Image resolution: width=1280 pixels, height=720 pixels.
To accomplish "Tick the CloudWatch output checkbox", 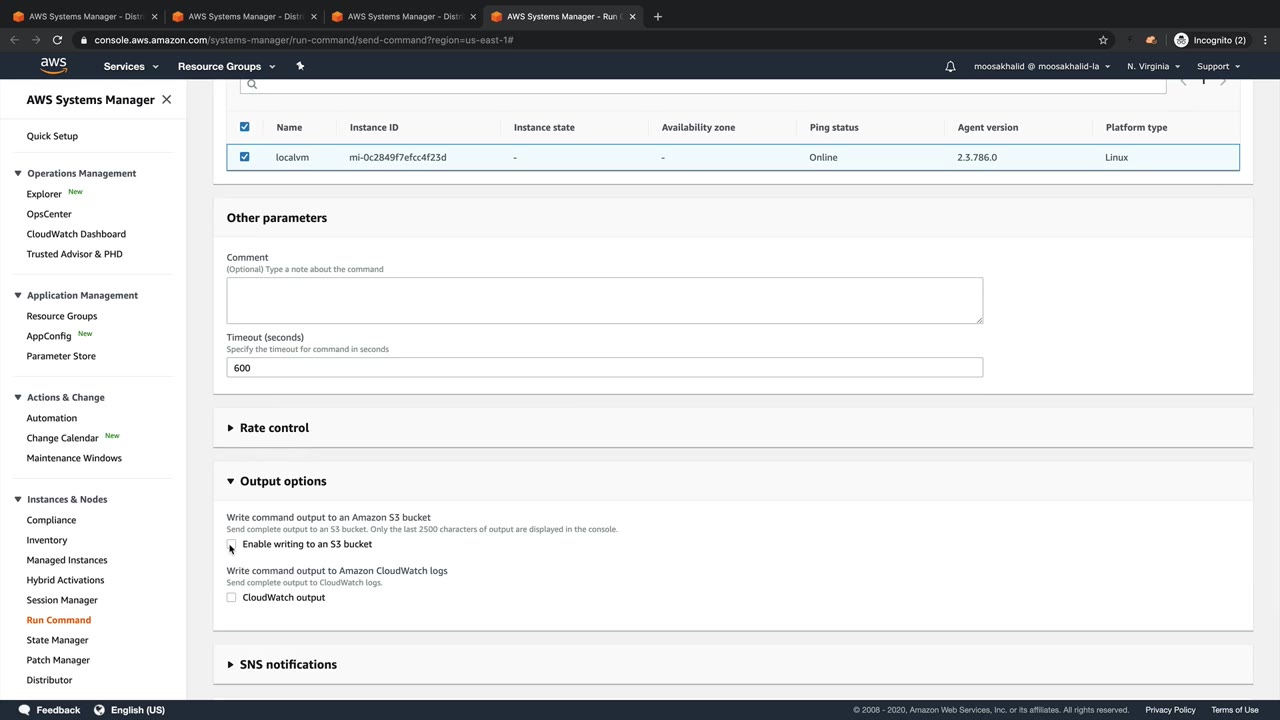I will pos(231,597).
